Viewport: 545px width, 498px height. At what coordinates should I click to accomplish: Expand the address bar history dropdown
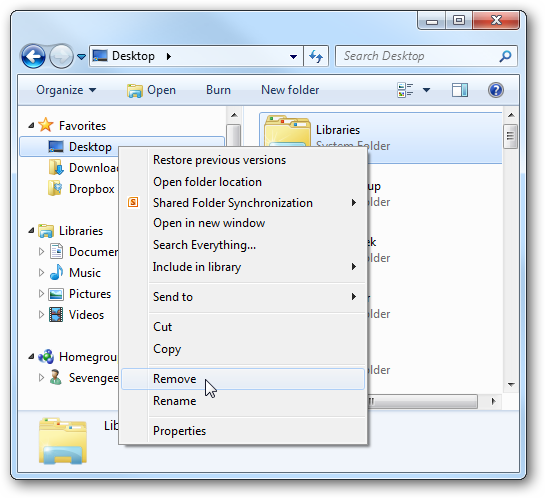click(x=293, y=56)
